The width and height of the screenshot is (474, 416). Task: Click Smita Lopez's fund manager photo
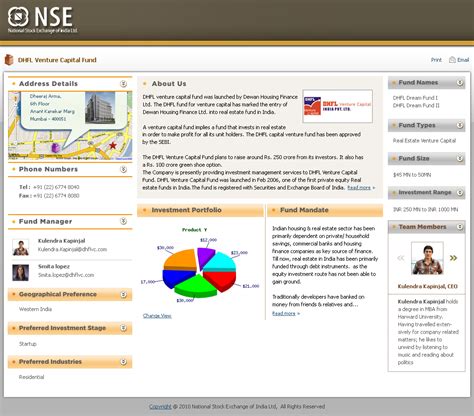tap(21, 273)
